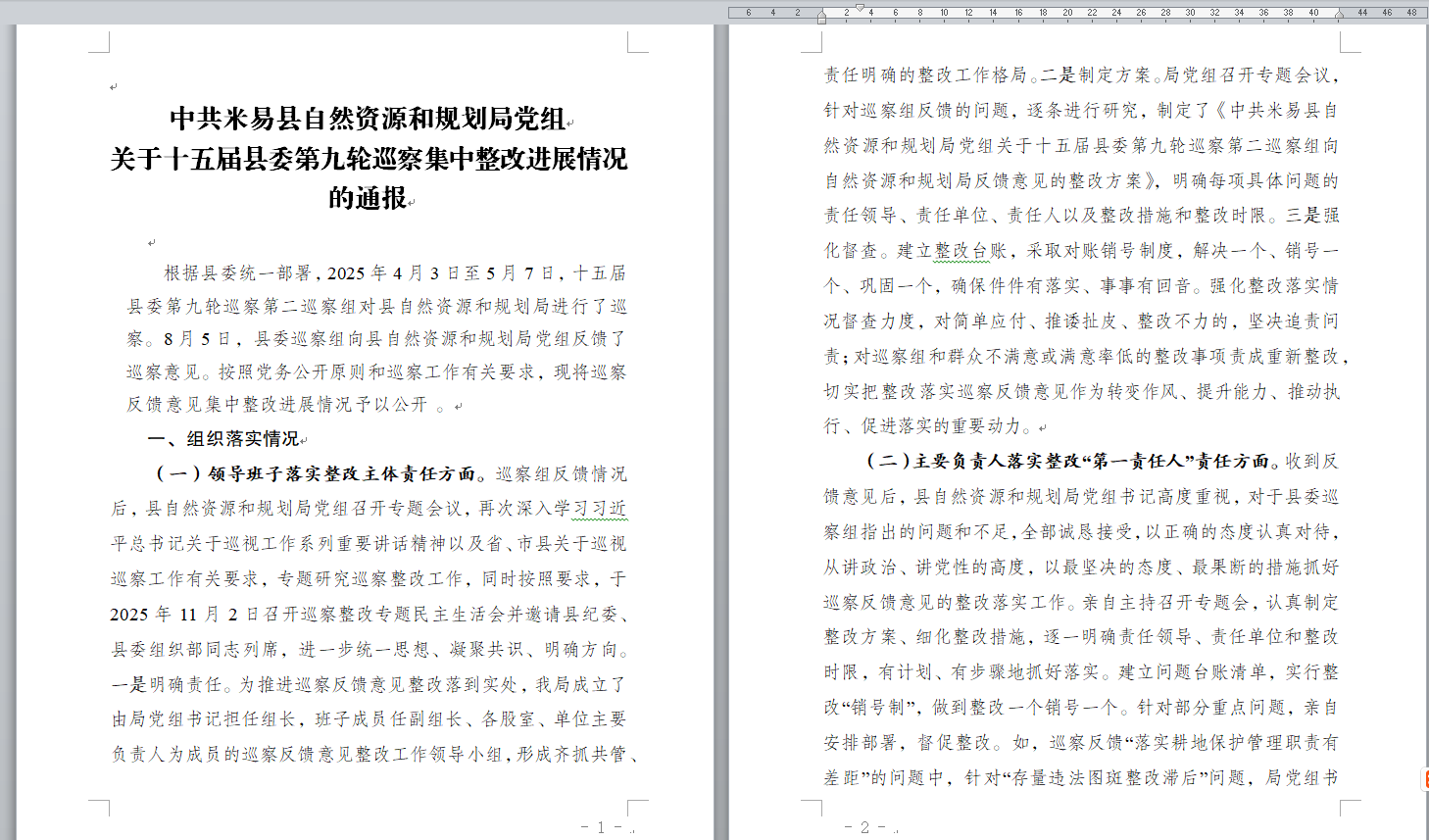Click the ruler at the 20 mark
The height and width of the screenshot is (840, 1429).
click(x=1067, y=13)
